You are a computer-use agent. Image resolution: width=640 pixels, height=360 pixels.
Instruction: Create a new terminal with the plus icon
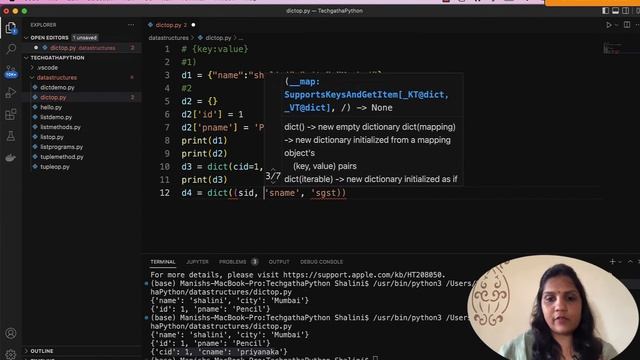[x=612, y=262]
